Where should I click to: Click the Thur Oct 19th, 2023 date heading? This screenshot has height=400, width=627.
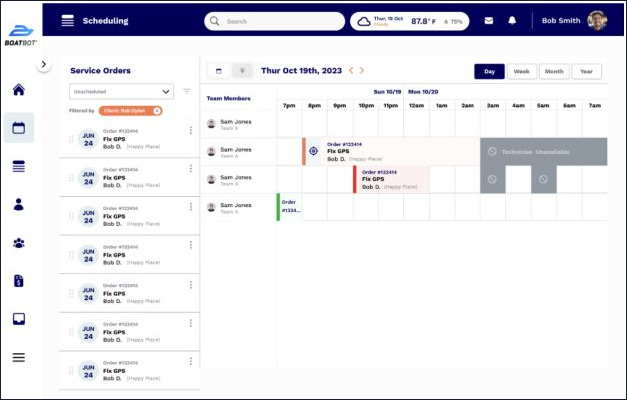click(x=302, y=71)
